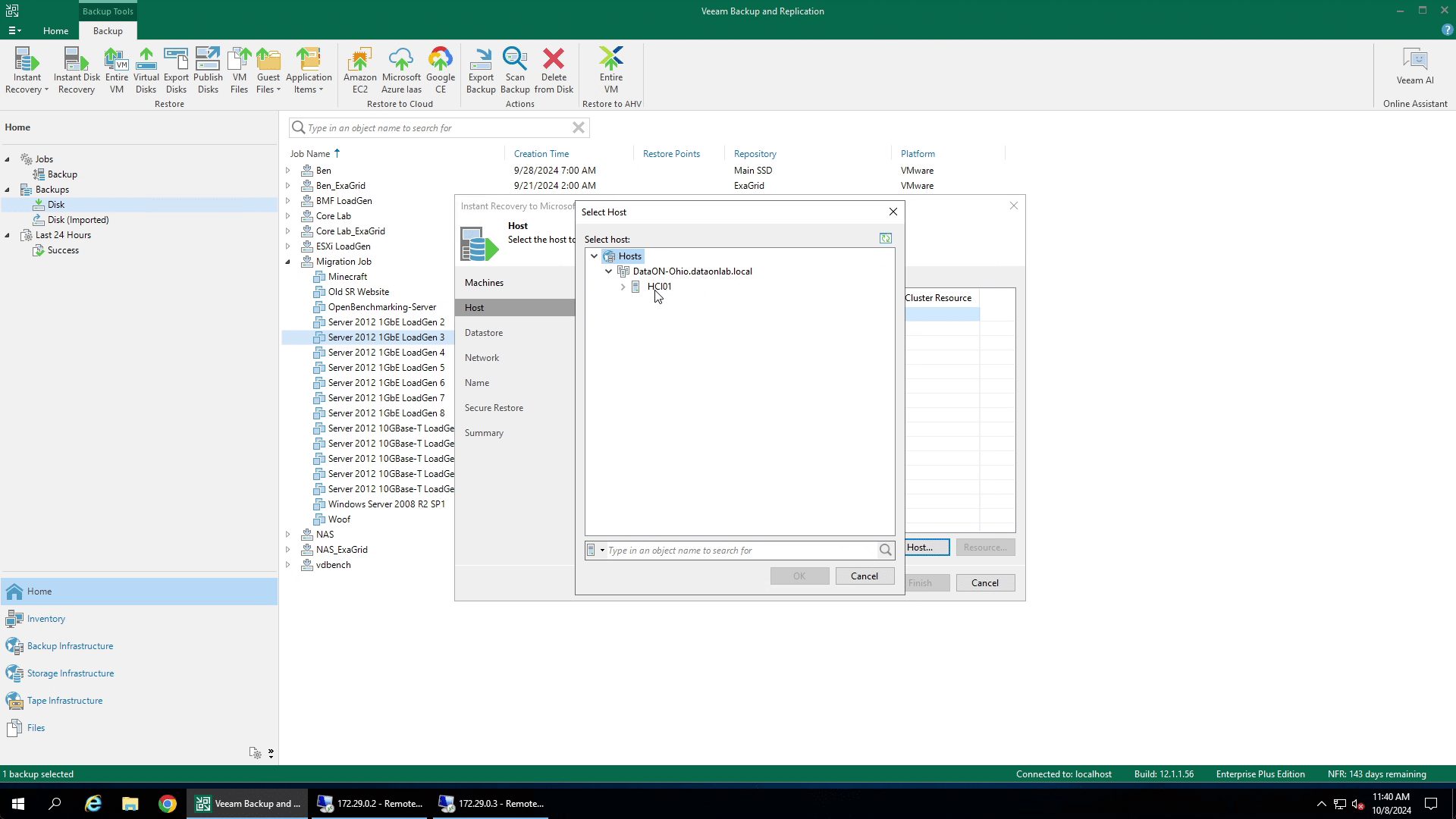Select HCI01 host in tree
This screenshot has height=819, width=1456.
[659, 287]
